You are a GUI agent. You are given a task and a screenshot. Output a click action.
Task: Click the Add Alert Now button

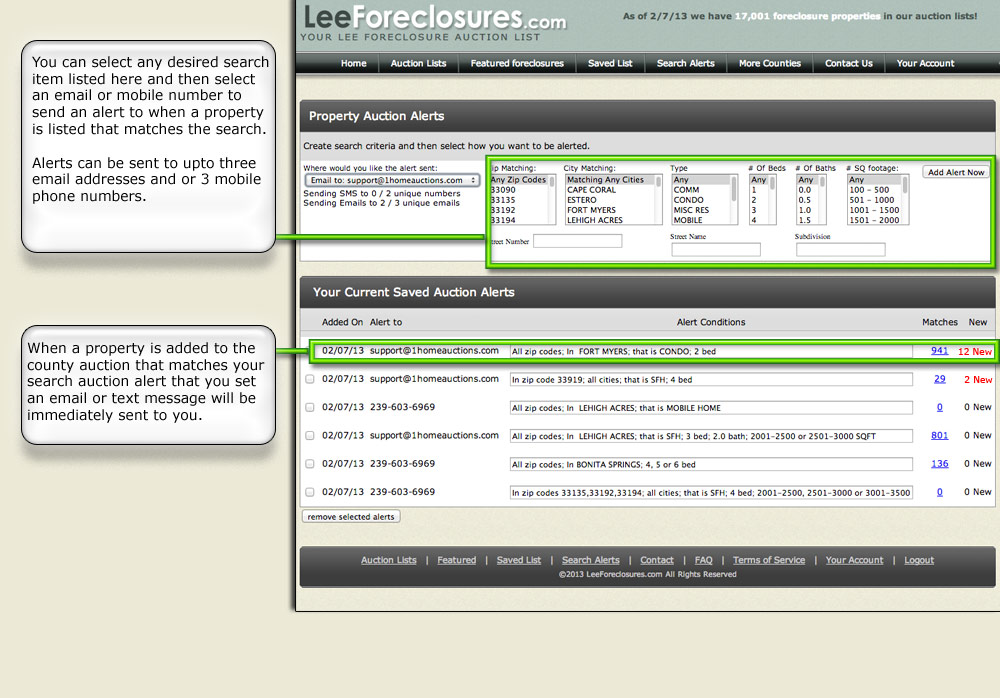[956, 172]
